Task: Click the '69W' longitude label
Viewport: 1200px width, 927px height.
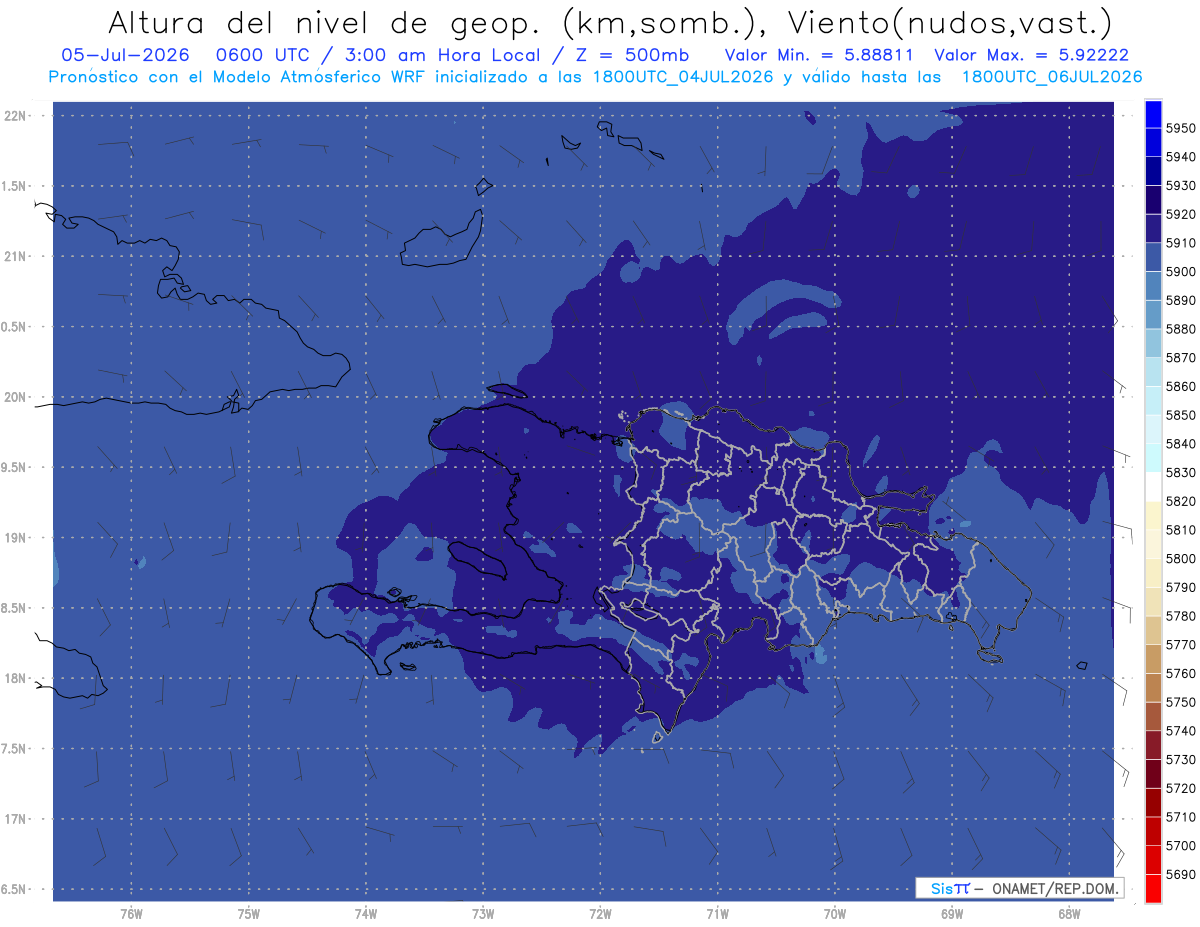Action: point(952,914)
